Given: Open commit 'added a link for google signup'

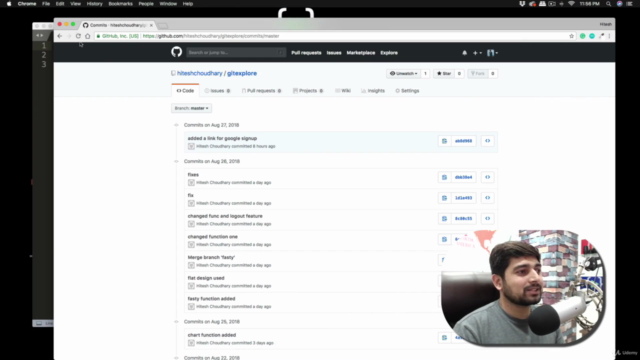Looking at the screenshot, I should click(222, 138).
